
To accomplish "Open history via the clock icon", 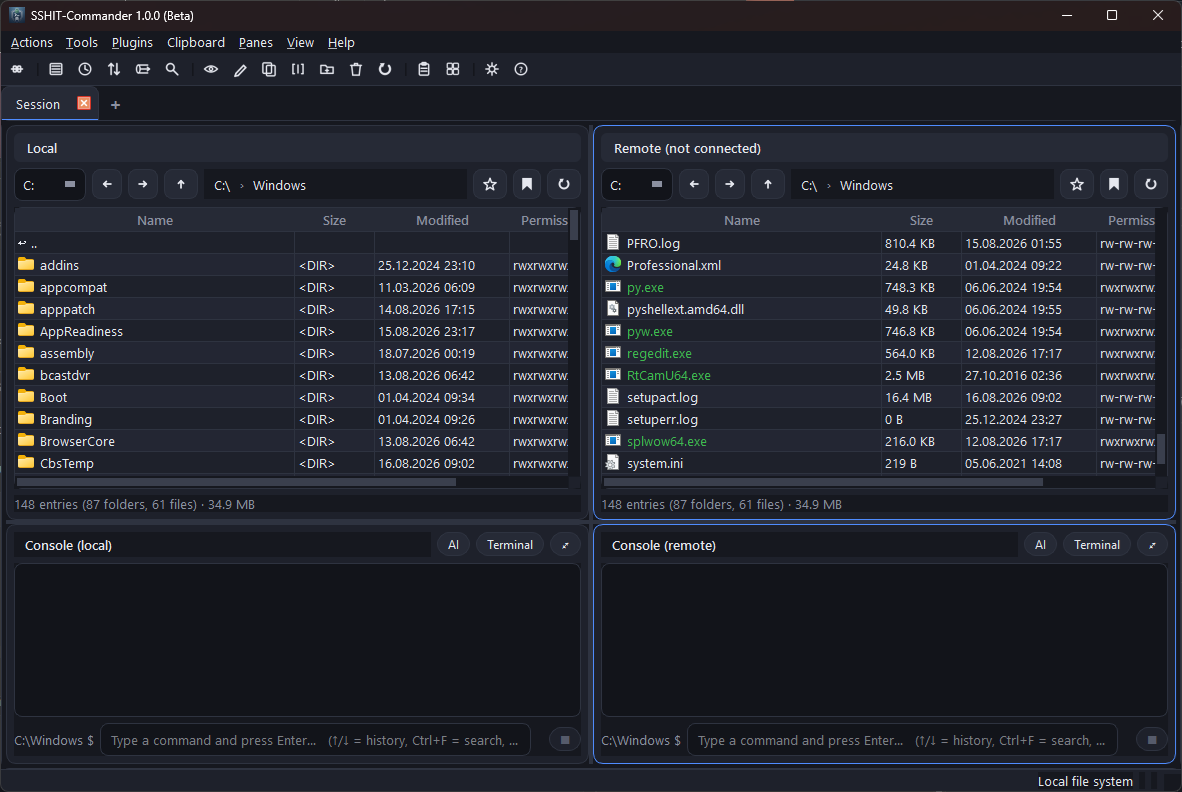I will tap(85, 69).
